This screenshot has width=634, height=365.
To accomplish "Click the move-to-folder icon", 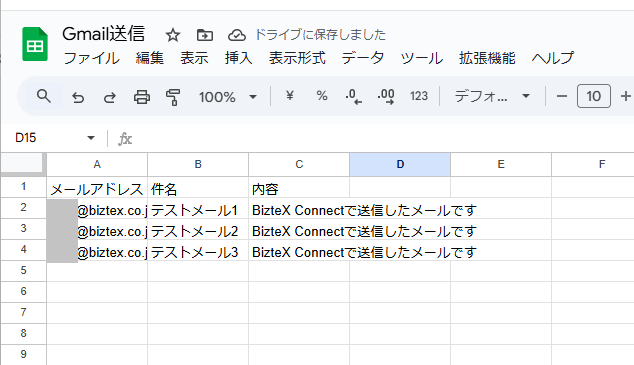I will coord(205,35).
